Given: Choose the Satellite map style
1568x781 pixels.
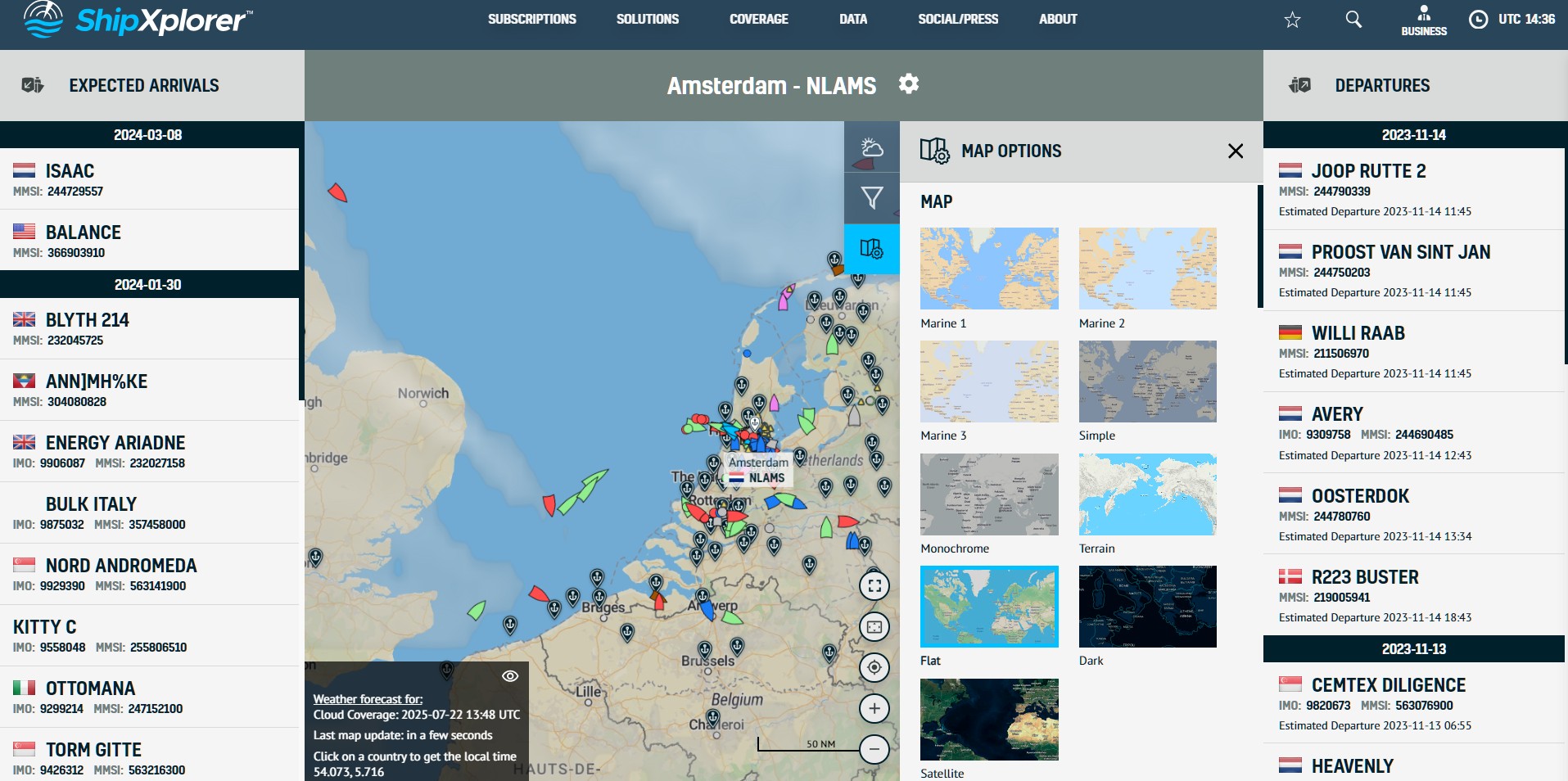Looking at the screenshot, I should coord(988,720).
